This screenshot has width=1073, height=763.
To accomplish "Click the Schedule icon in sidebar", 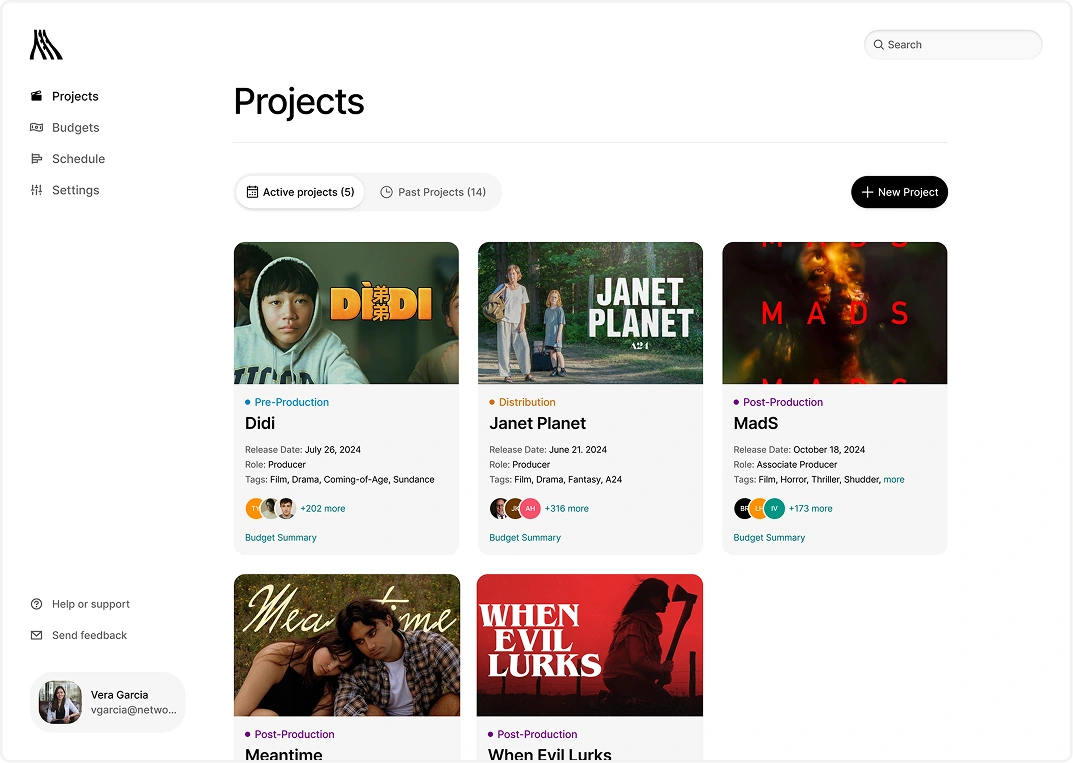I will (x=36, y=159).
